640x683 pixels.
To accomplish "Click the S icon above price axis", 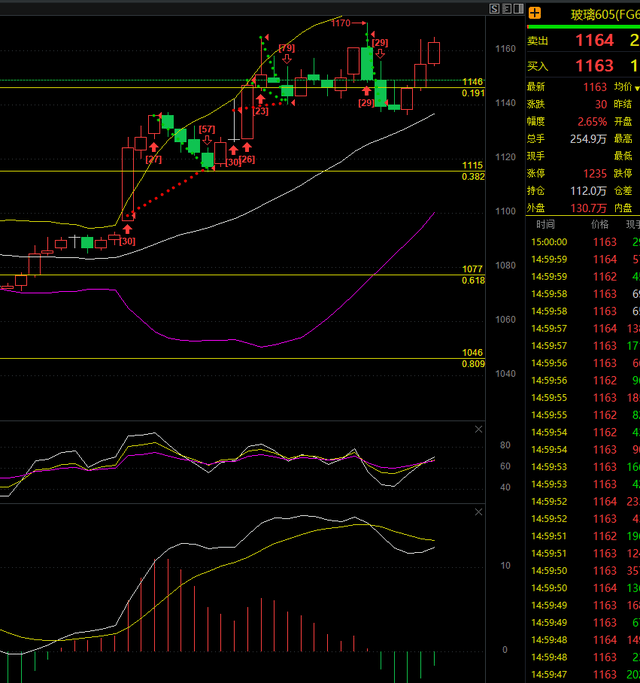I will point(495,8).
